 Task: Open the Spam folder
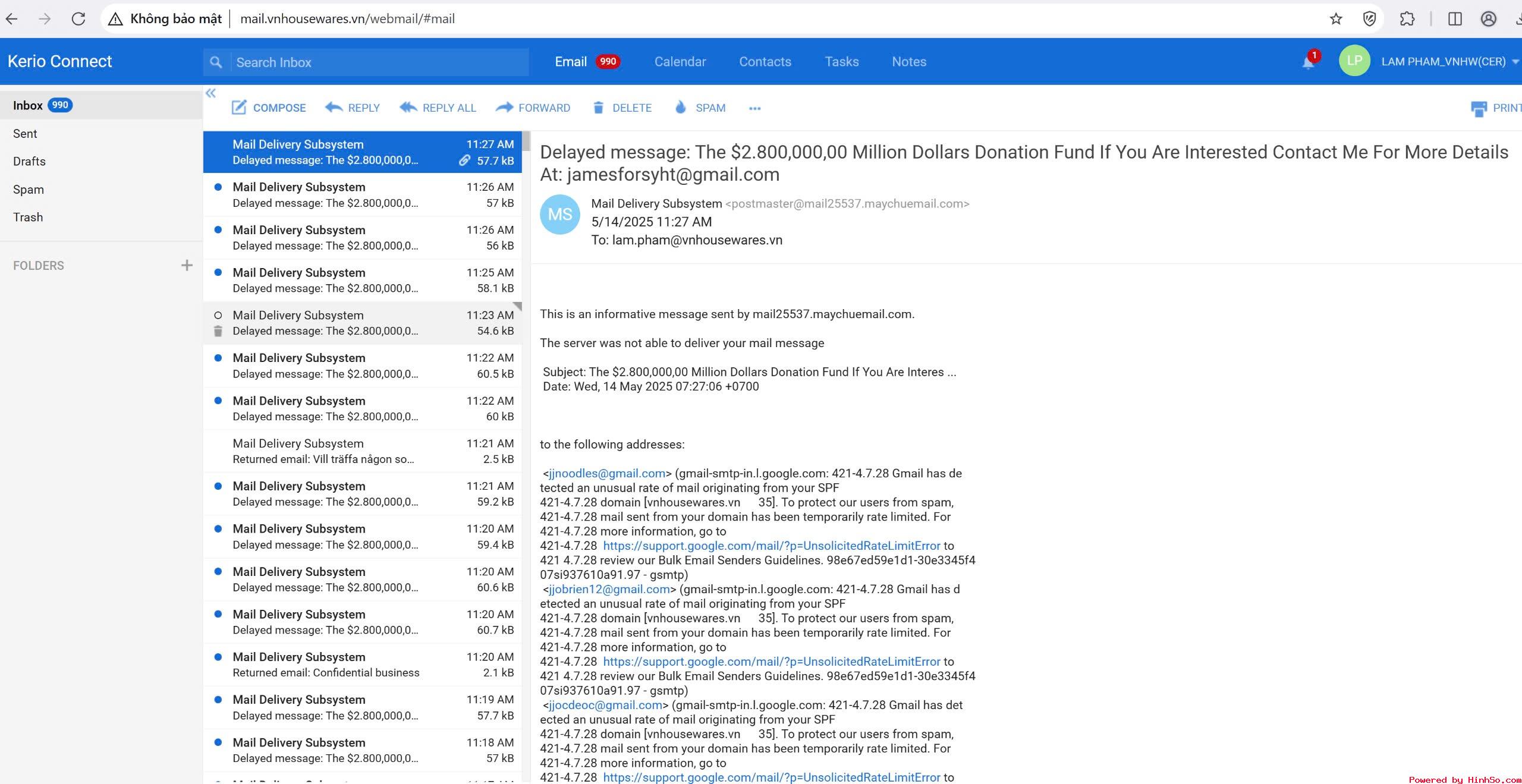pyautogui.click(x=101, y=190)
